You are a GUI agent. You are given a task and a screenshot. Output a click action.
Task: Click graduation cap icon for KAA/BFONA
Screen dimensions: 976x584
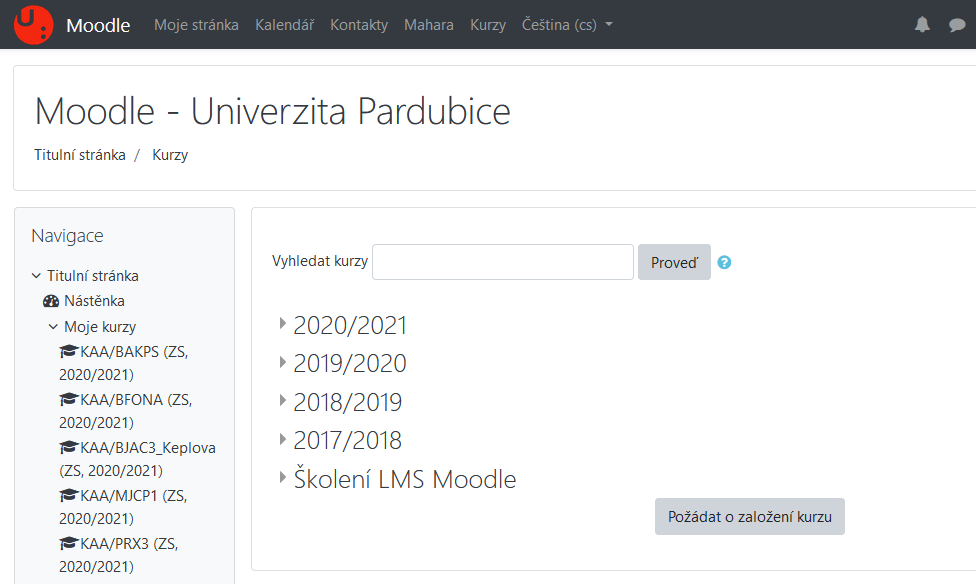[x=68, y=399]
